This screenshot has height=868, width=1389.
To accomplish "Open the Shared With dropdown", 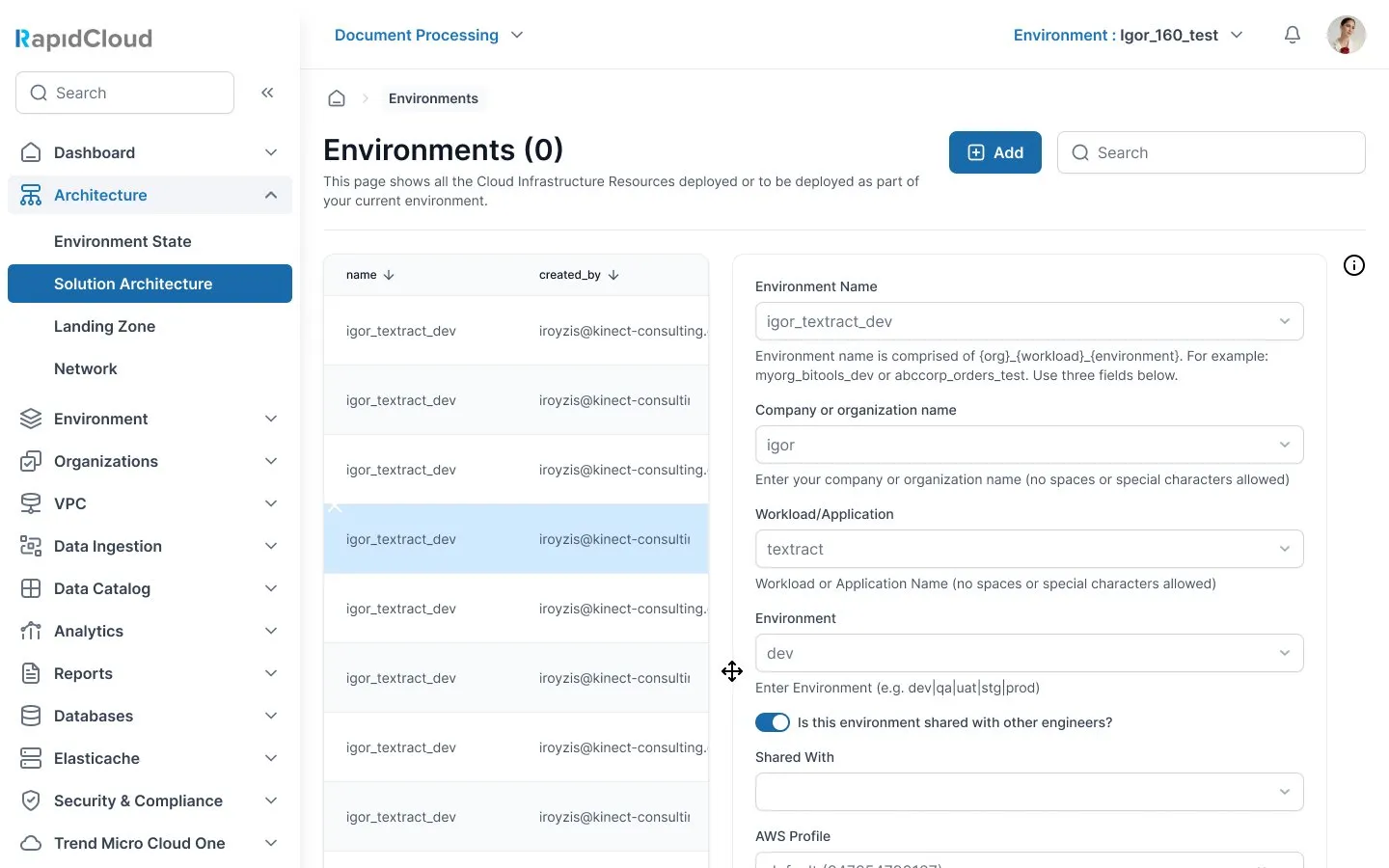I will (1029, 792).
